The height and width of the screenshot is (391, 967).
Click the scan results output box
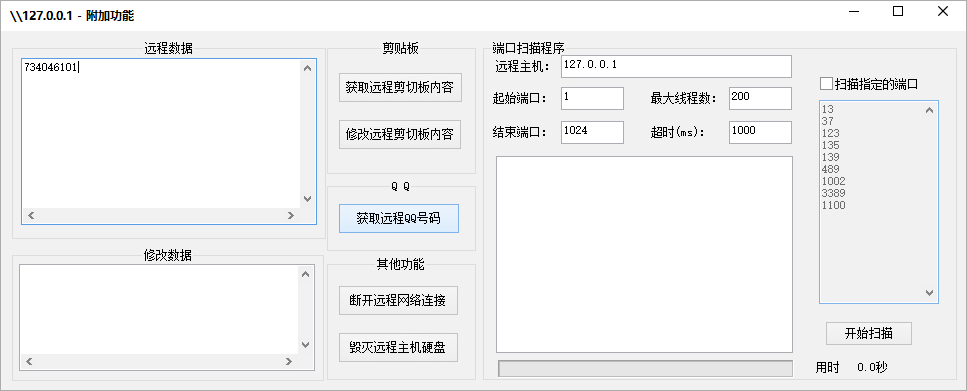coord(644,254)
